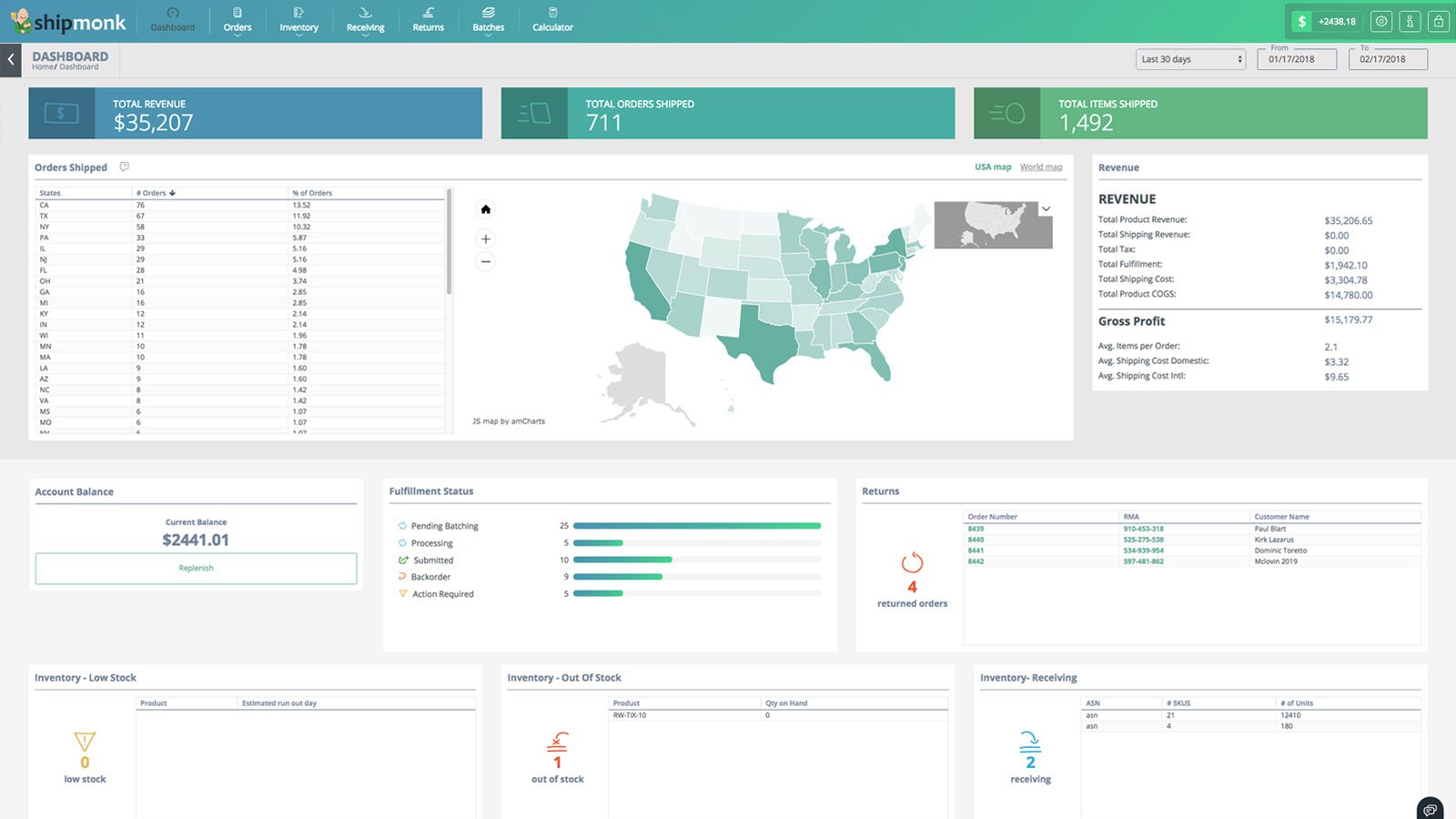Click the Orders Shipped table scrollbar
Image resolution: width=1456 pixels, height=819 pixels.
pos(450,242)
